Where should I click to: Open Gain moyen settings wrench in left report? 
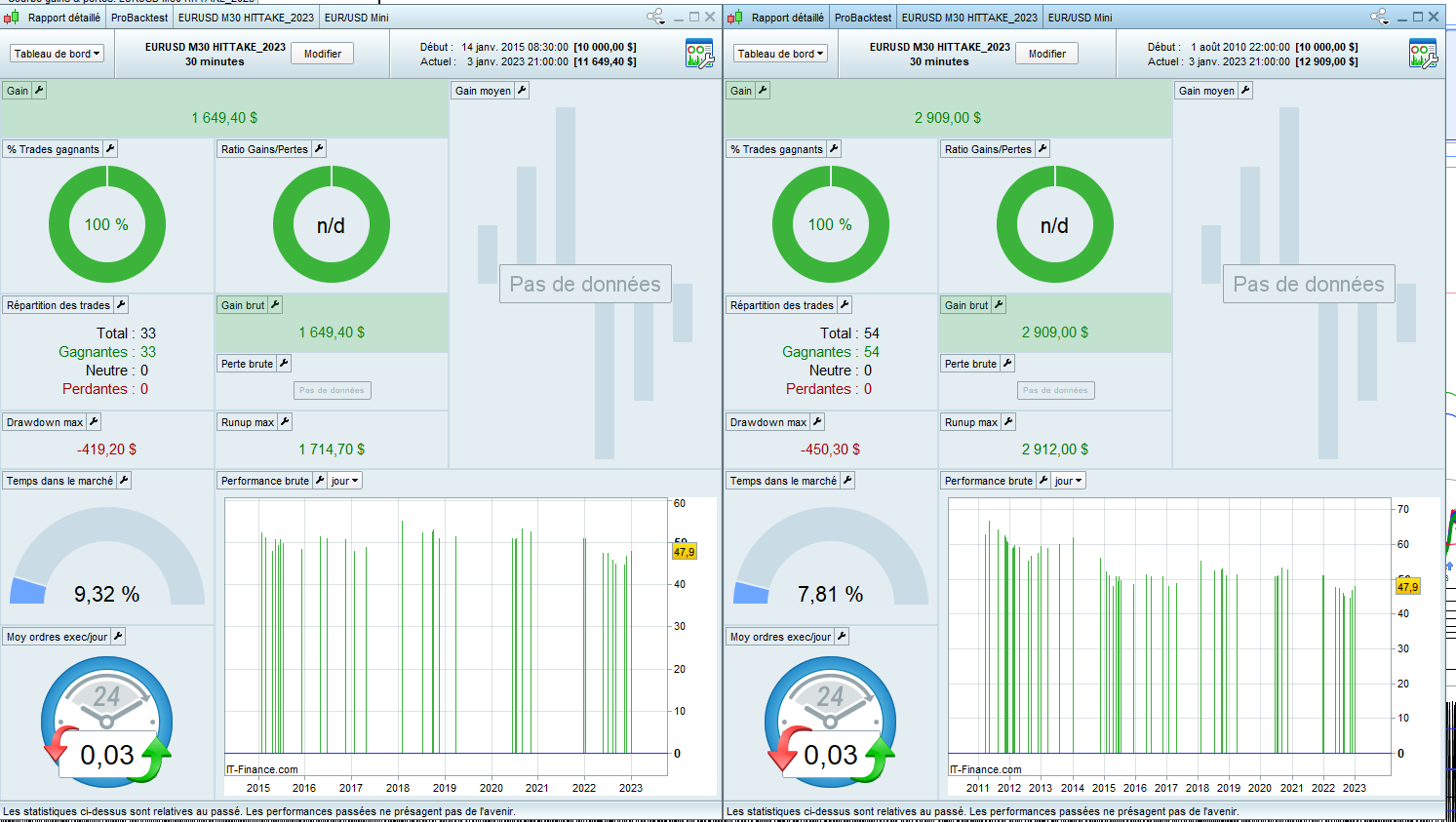pyautogui.click(x=522, y=91)
